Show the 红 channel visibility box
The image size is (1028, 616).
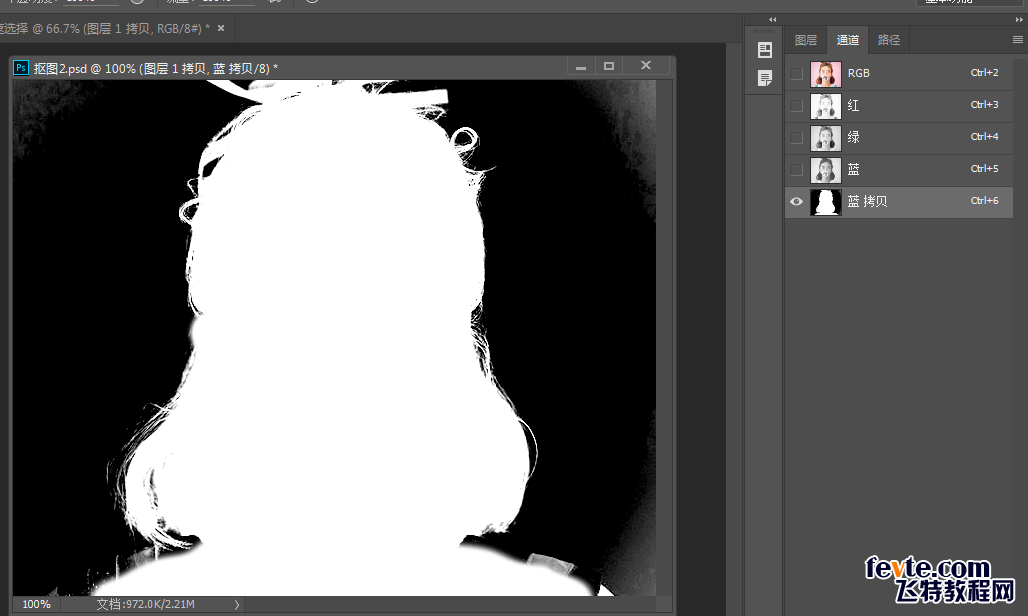pos(797,106)
